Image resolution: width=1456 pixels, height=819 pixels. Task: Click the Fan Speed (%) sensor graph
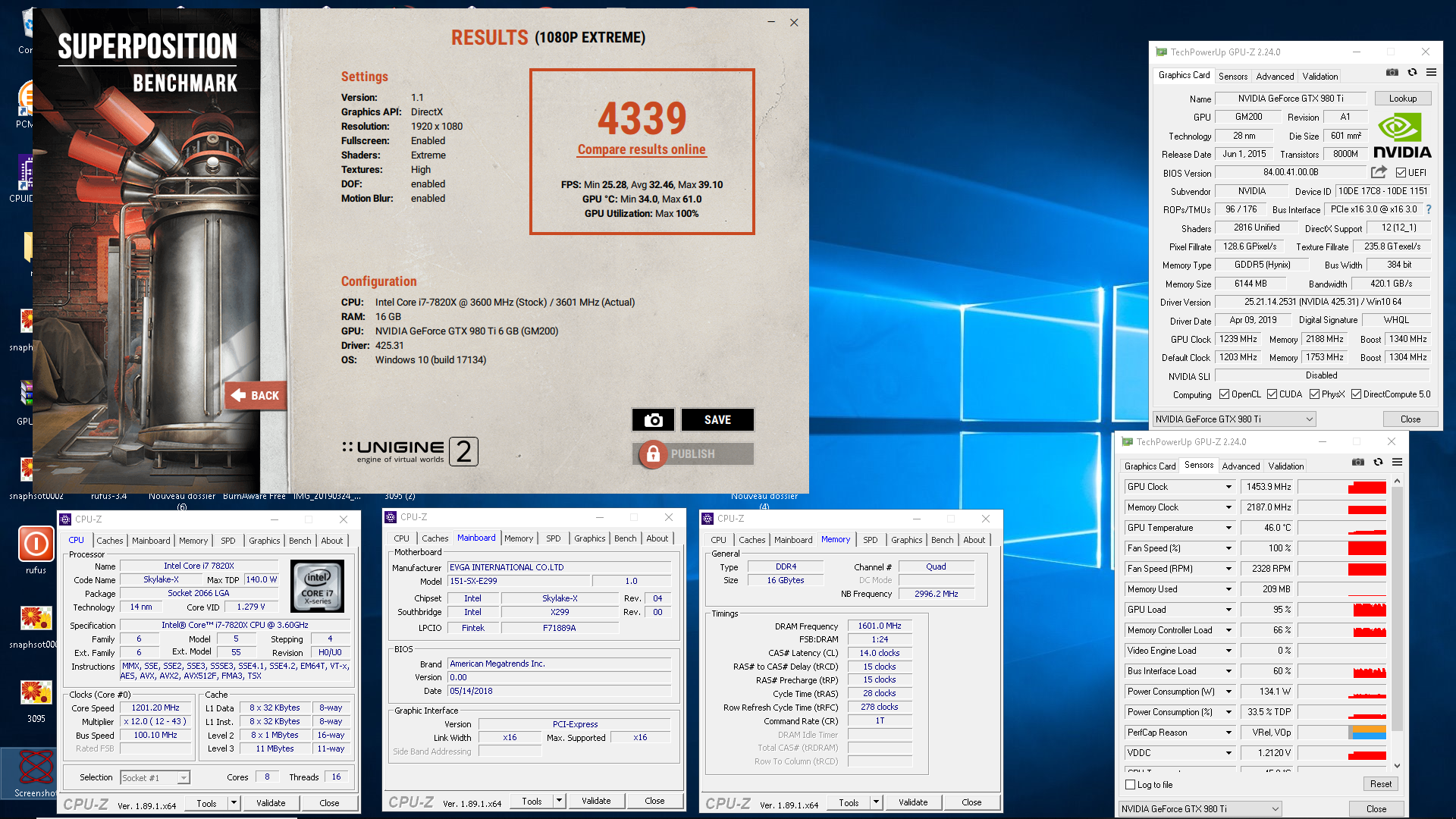pos(1342,548)
